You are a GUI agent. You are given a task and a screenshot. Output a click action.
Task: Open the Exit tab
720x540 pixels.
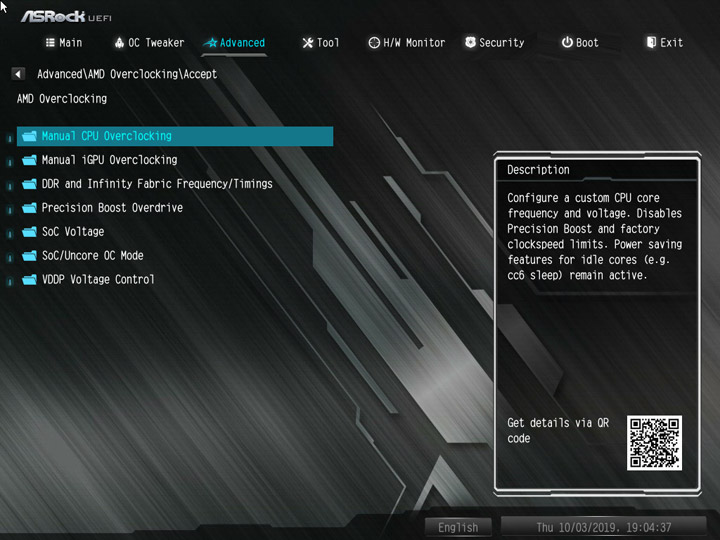coord(665,43)
